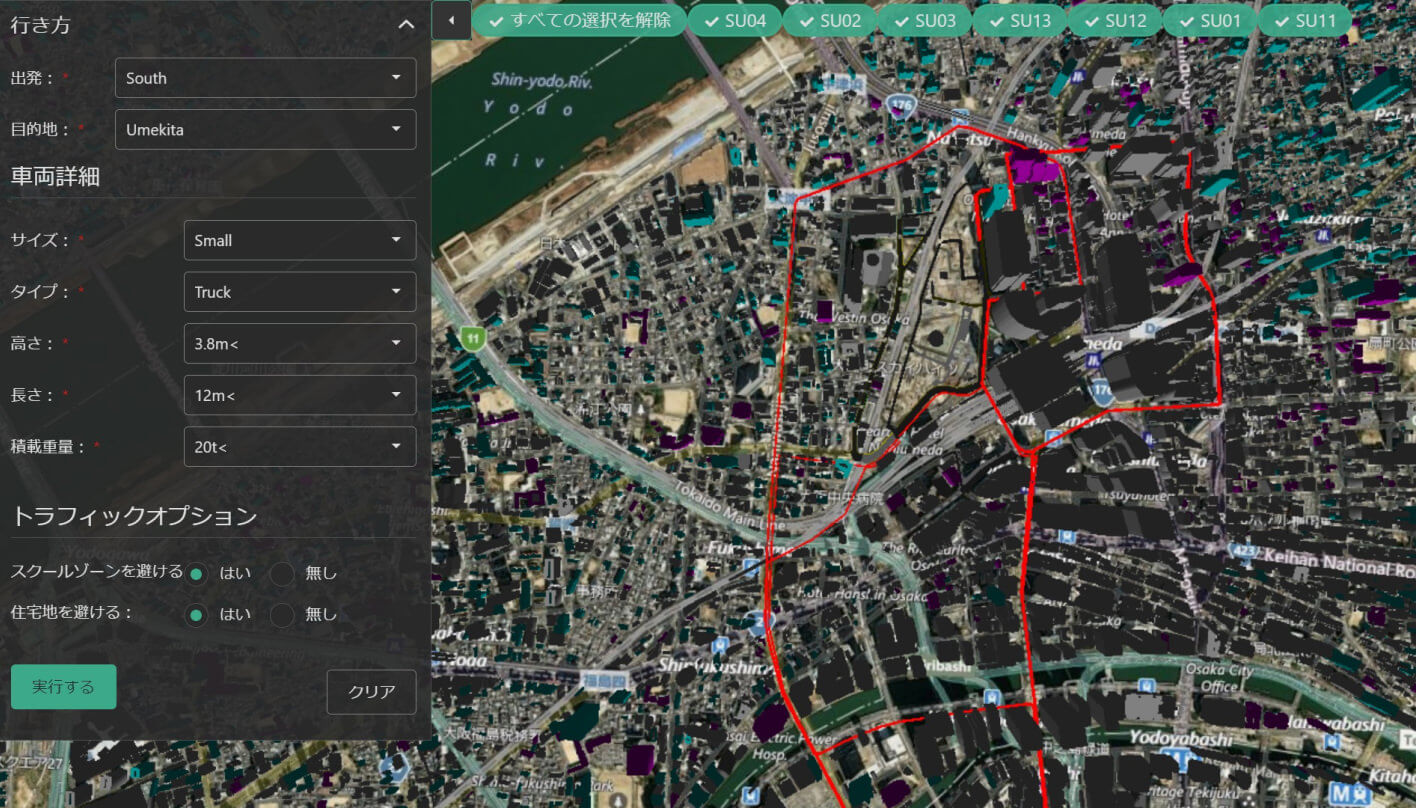Image resolution: width=1416 pixels, height=808 pixels.
Task: Toggle the SU11 chip
Action: coord(1305,20)
